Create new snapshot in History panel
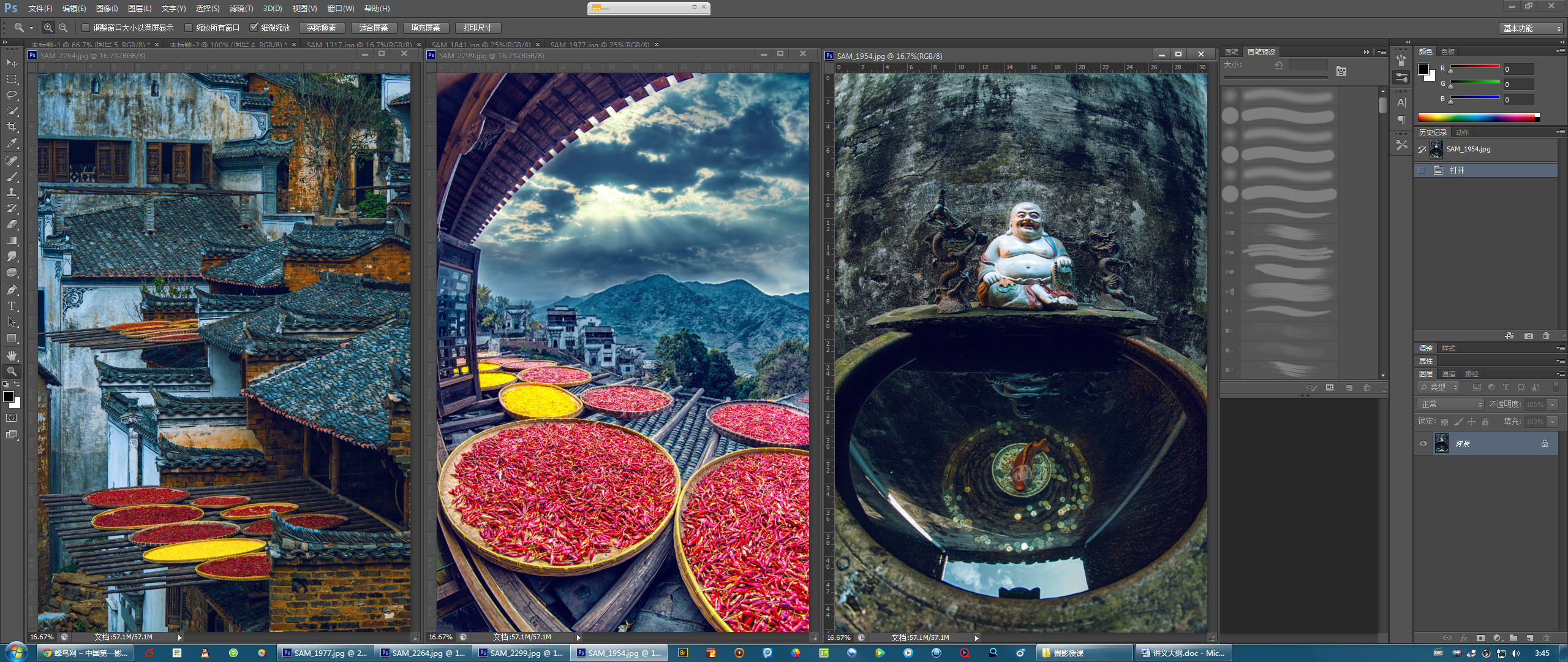 coord(1529,336)
